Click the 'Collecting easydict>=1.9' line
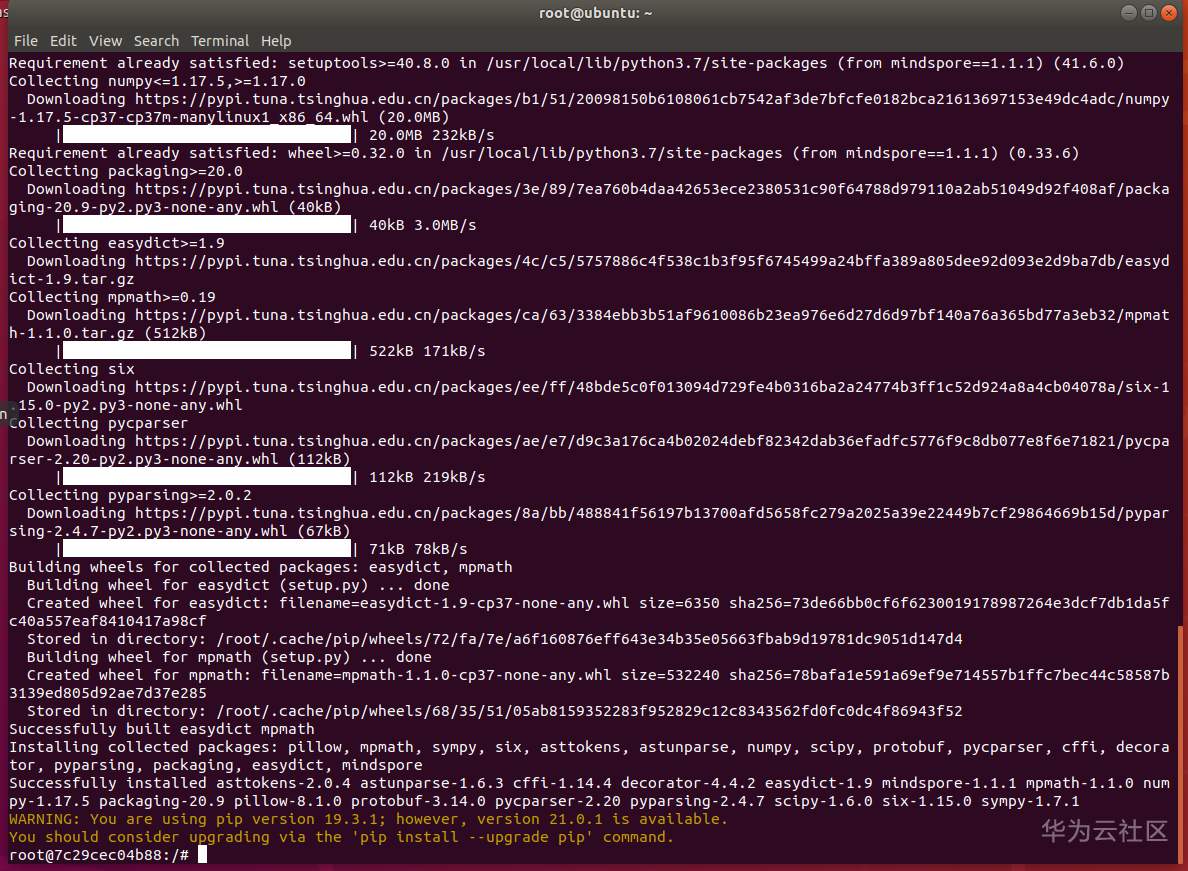Screen dimensions: 1188x871 pos(117,243)
